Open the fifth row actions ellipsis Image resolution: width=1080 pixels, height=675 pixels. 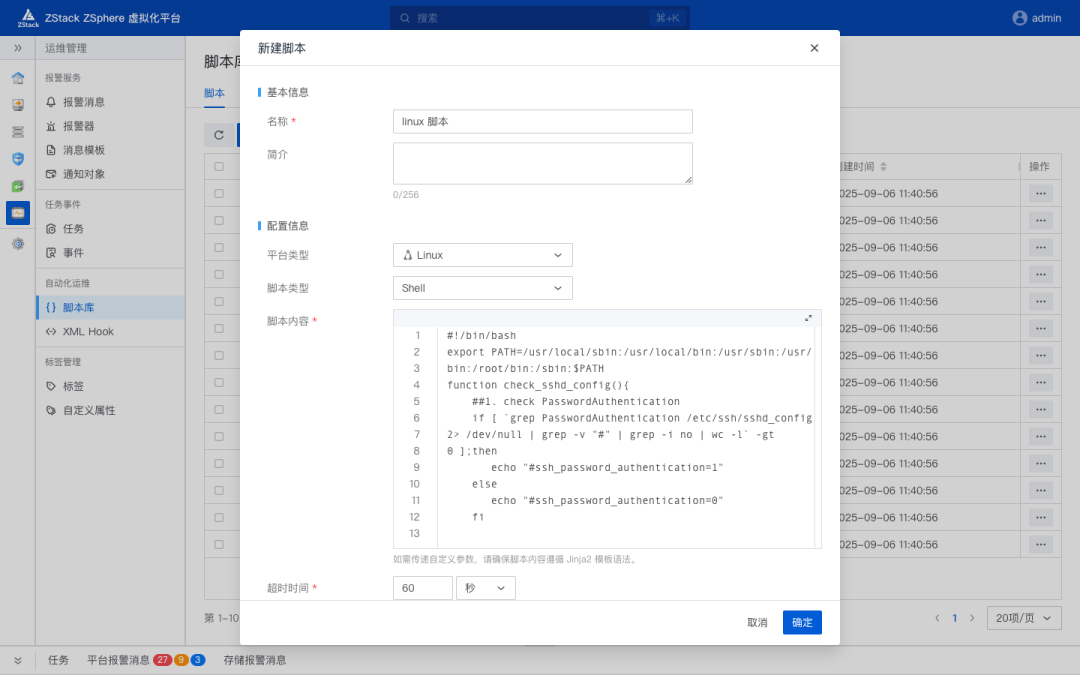1041,302
